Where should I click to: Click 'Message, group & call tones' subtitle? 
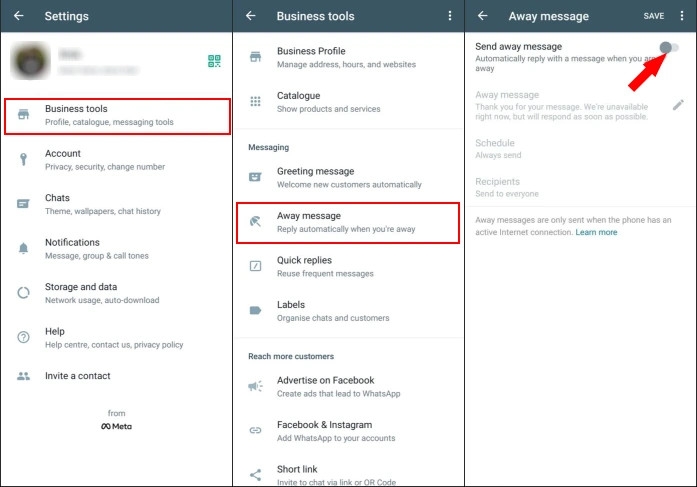[x=96, y=255]
